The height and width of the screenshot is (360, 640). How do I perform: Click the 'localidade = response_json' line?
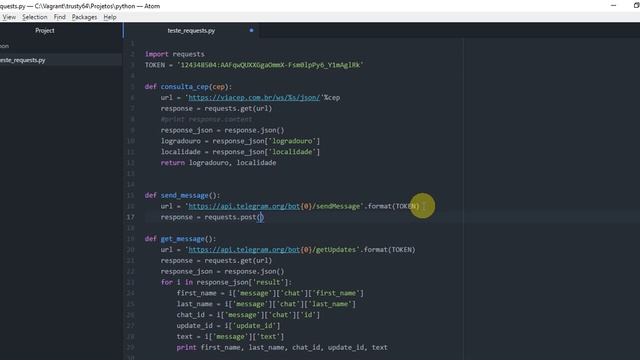pyautogui.click(x=240, y=151)
